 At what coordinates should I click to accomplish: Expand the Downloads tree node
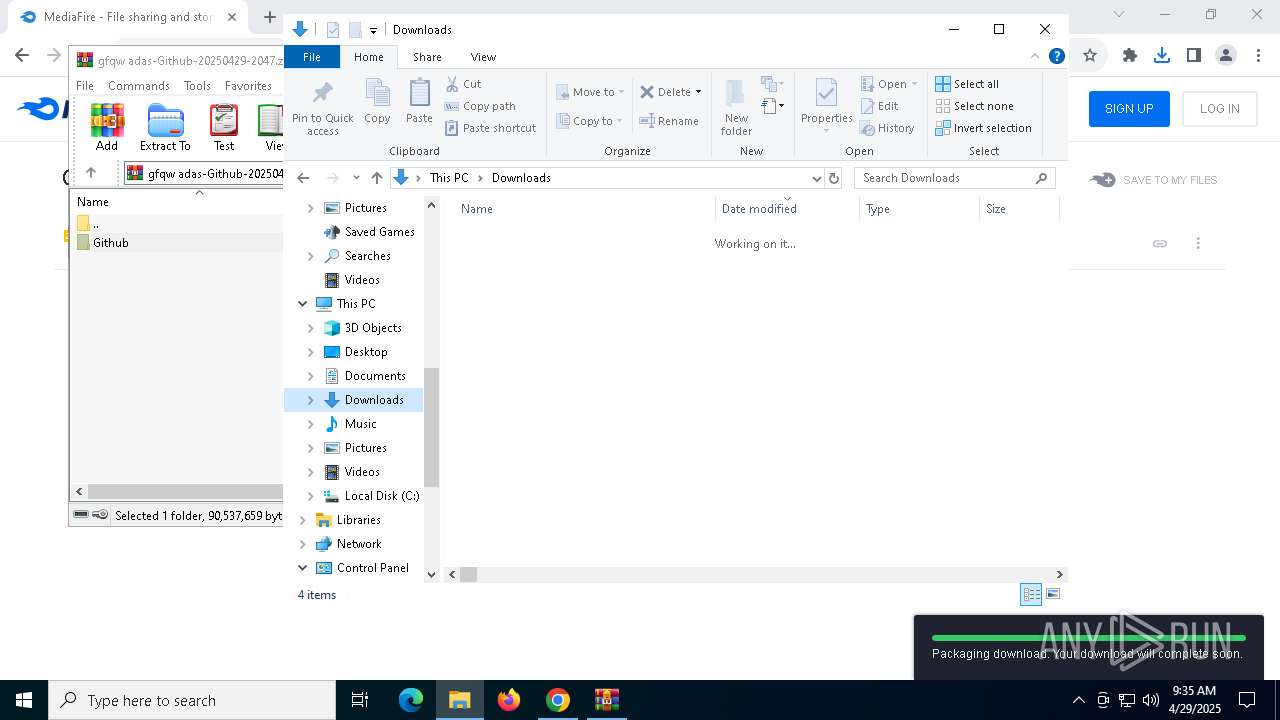click(310, 400)
